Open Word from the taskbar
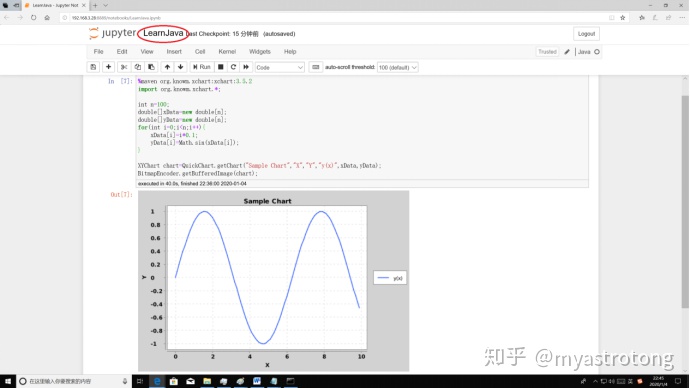 tap(257, 381)
